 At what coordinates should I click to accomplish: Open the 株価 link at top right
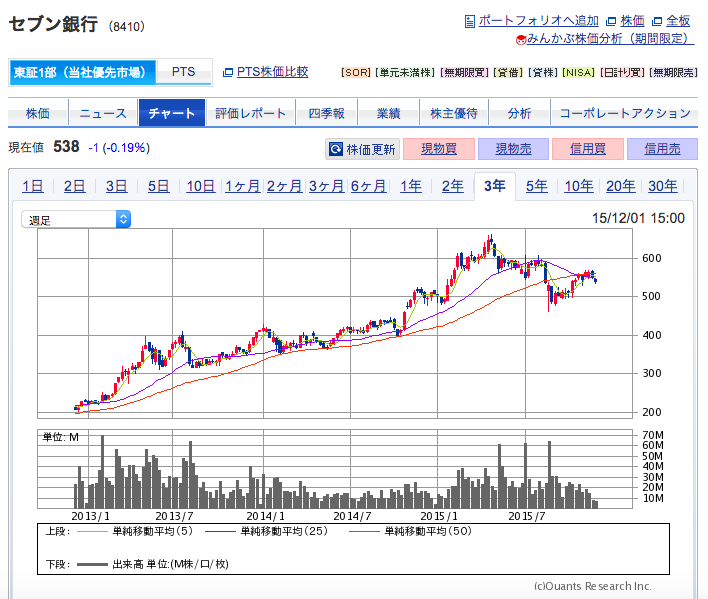coord(632,21)
